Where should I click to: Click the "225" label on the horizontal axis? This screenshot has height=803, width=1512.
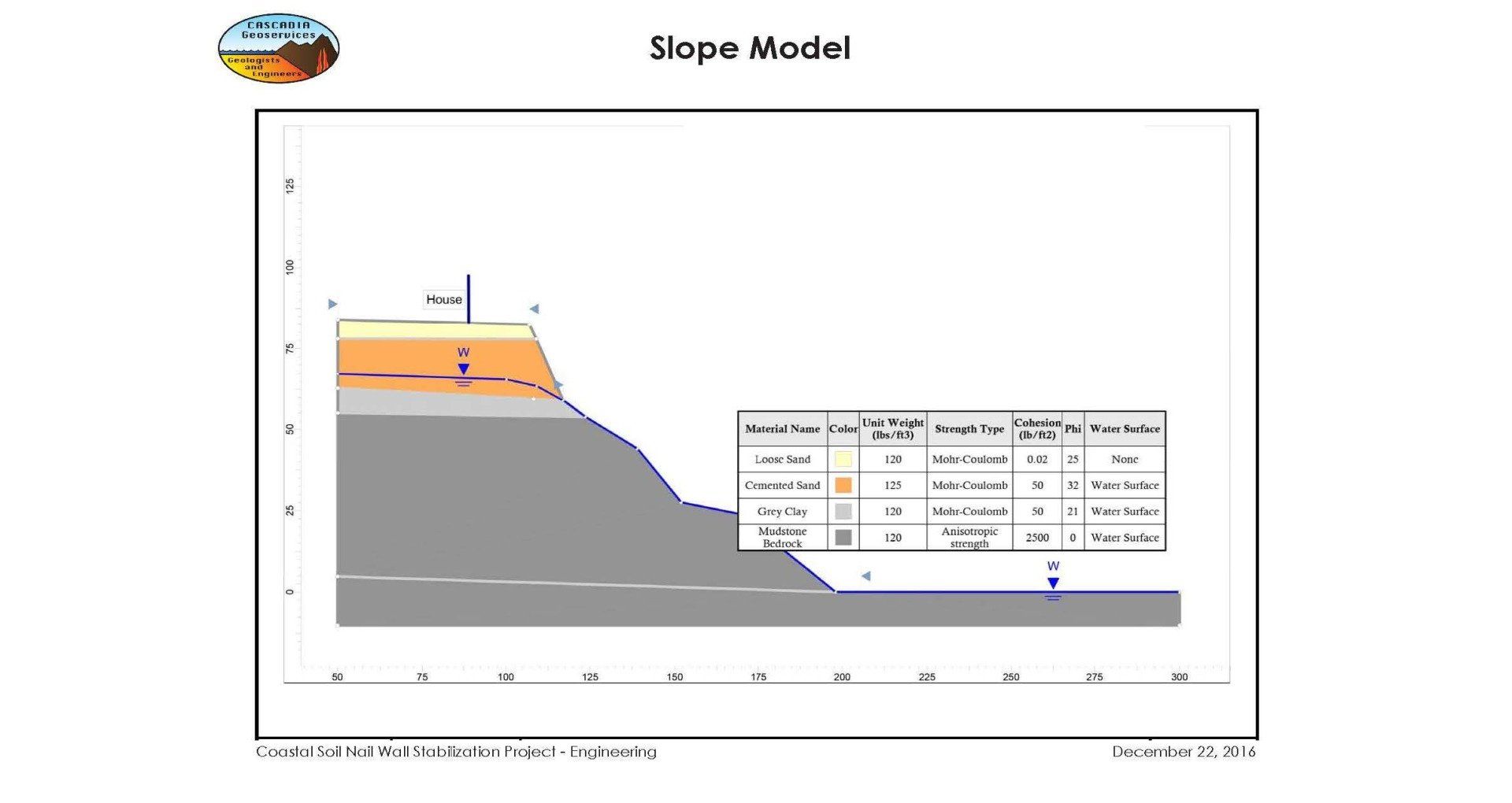point(927,677)
